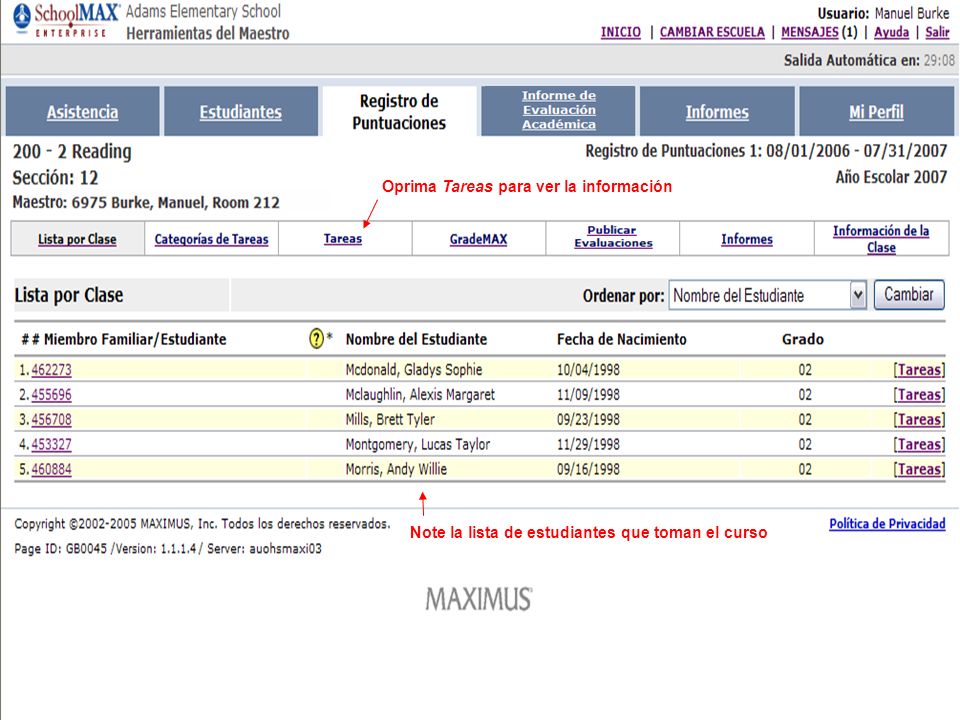The height and width of the screenshot is (720, 960).
Task: Click the Herramientas del Maestro heading
Action: [x=208, y=33]
